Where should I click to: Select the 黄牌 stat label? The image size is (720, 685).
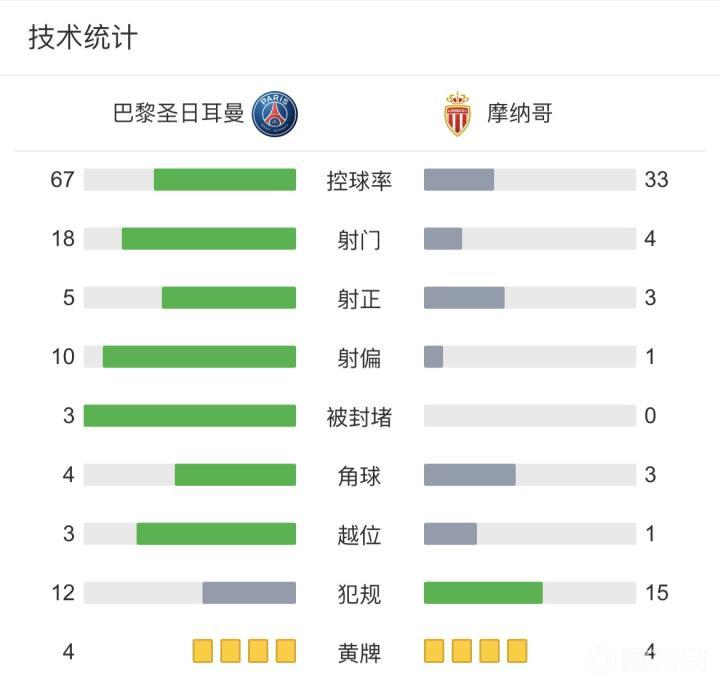[x=360, y=653]
